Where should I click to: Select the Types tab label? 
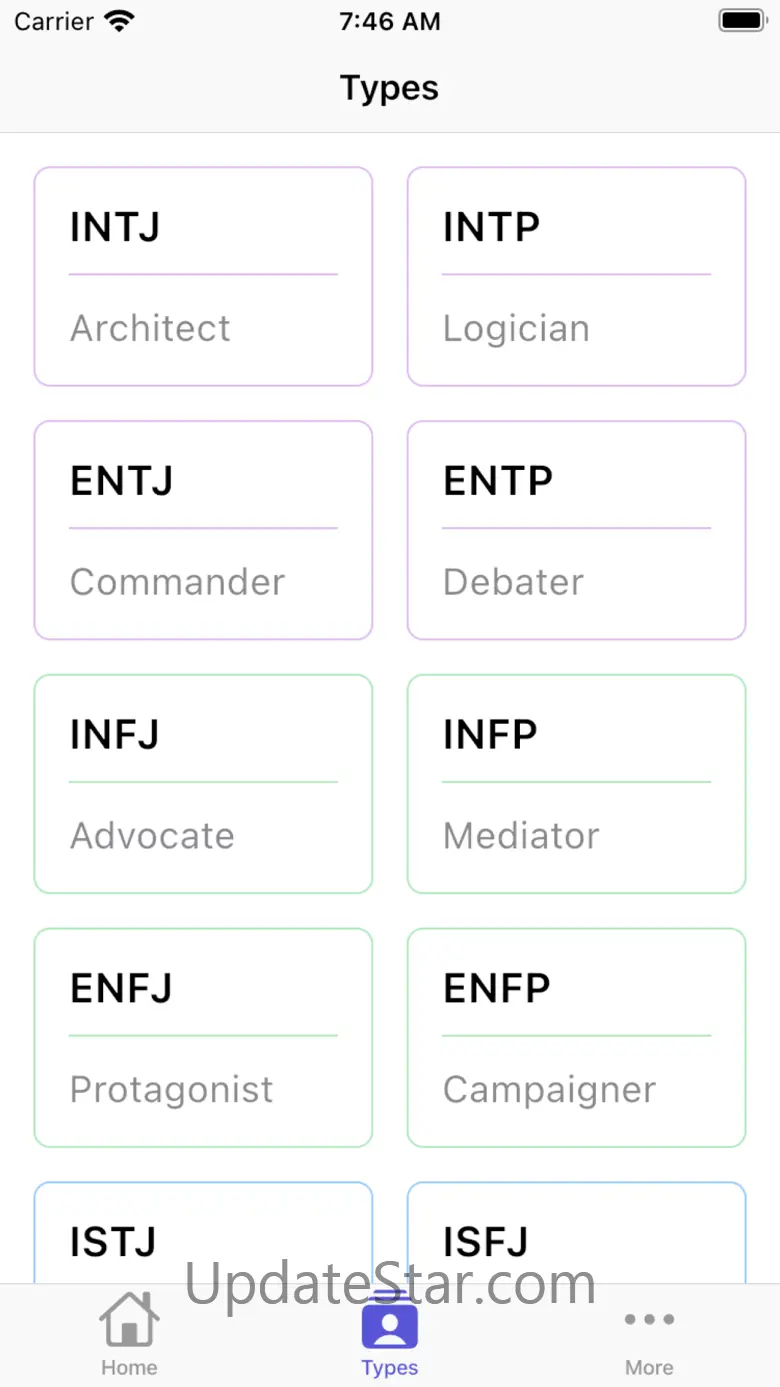coord(390,1367)
